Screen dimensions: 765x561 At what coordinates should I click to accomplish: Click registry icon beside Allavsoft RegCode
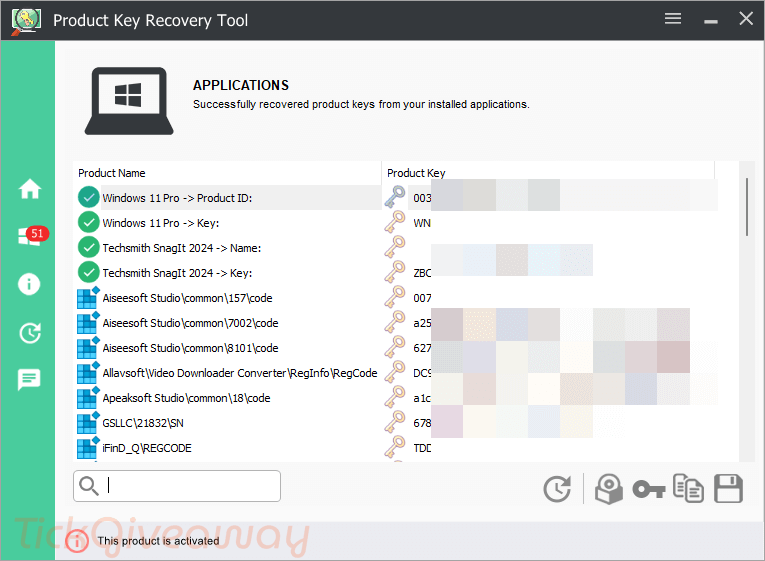tap(88, 373)
